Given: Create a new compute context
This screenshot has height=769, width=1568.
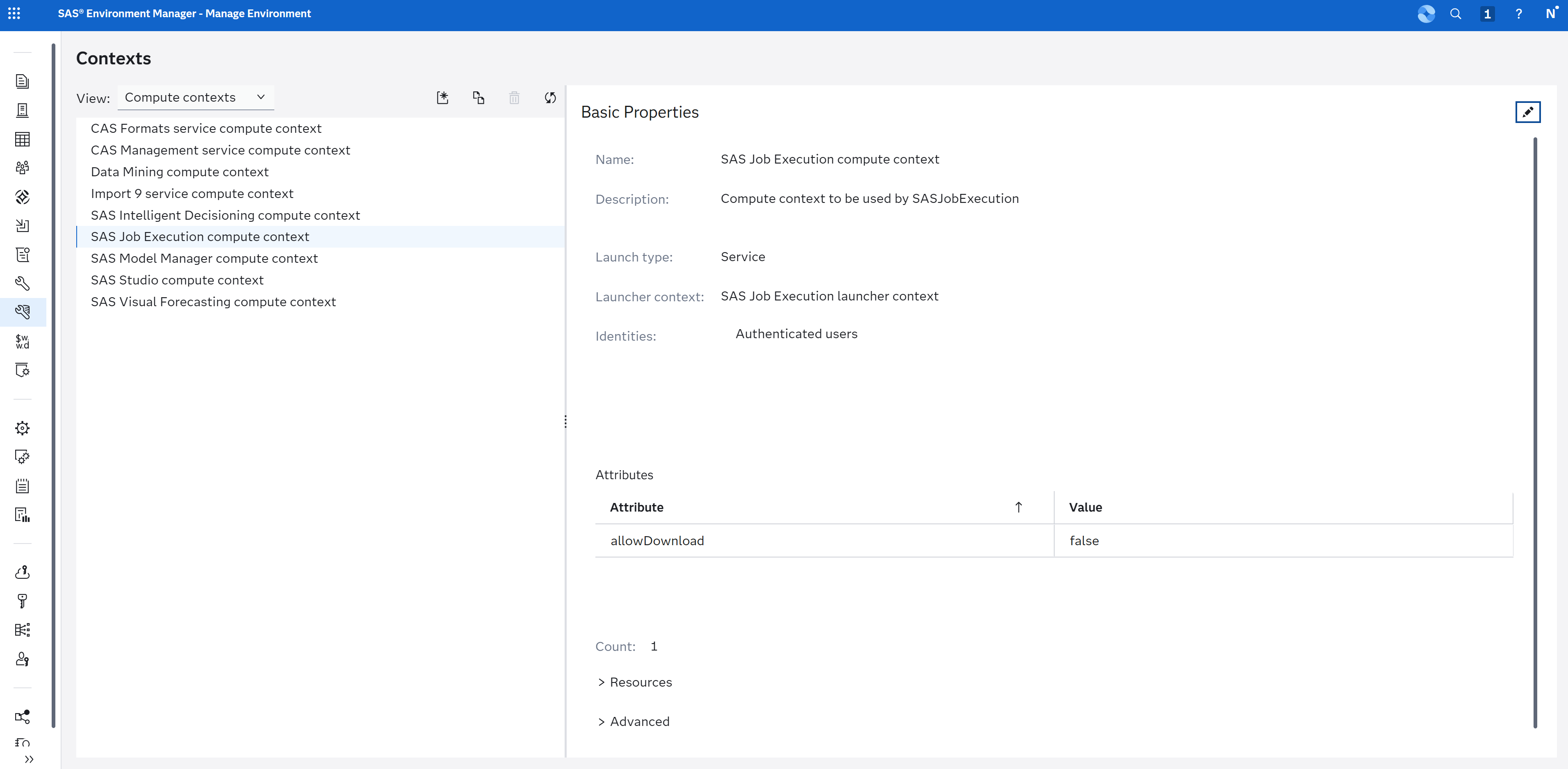Looking at the screenshot, I should tap(442, 98).
